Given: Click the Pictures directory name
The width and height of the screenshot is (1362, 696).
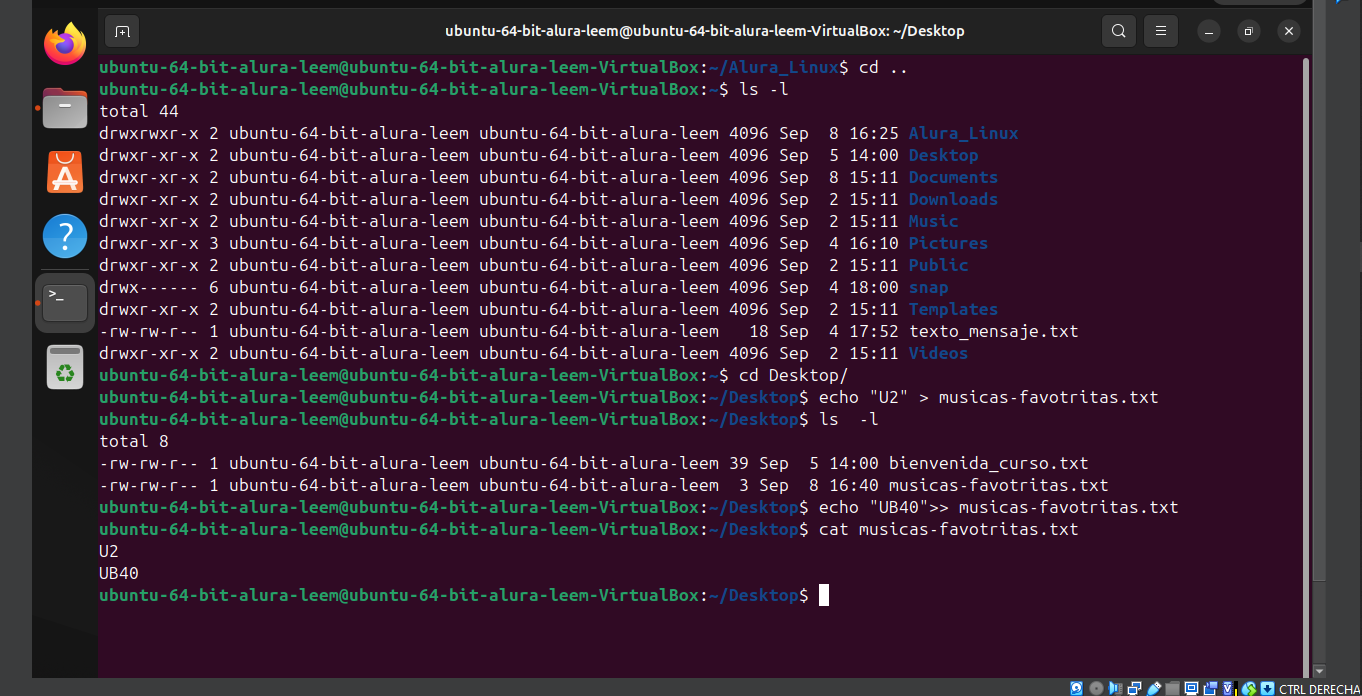Looking at the screenshot, I should 948,243.
